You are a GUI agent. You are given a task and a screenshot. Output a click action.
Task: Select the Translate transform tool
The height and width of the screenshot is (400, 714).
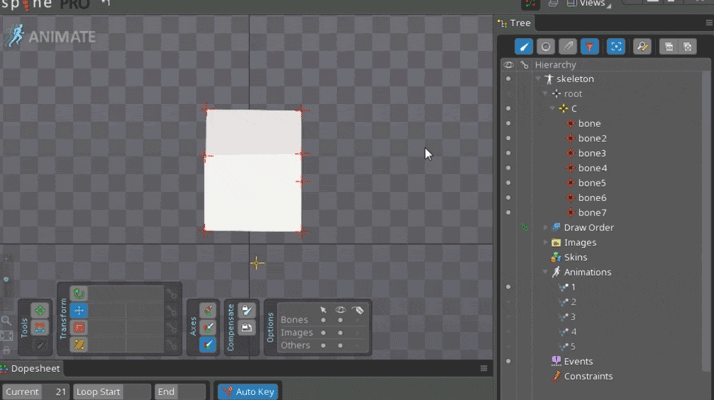click(79, 311)
